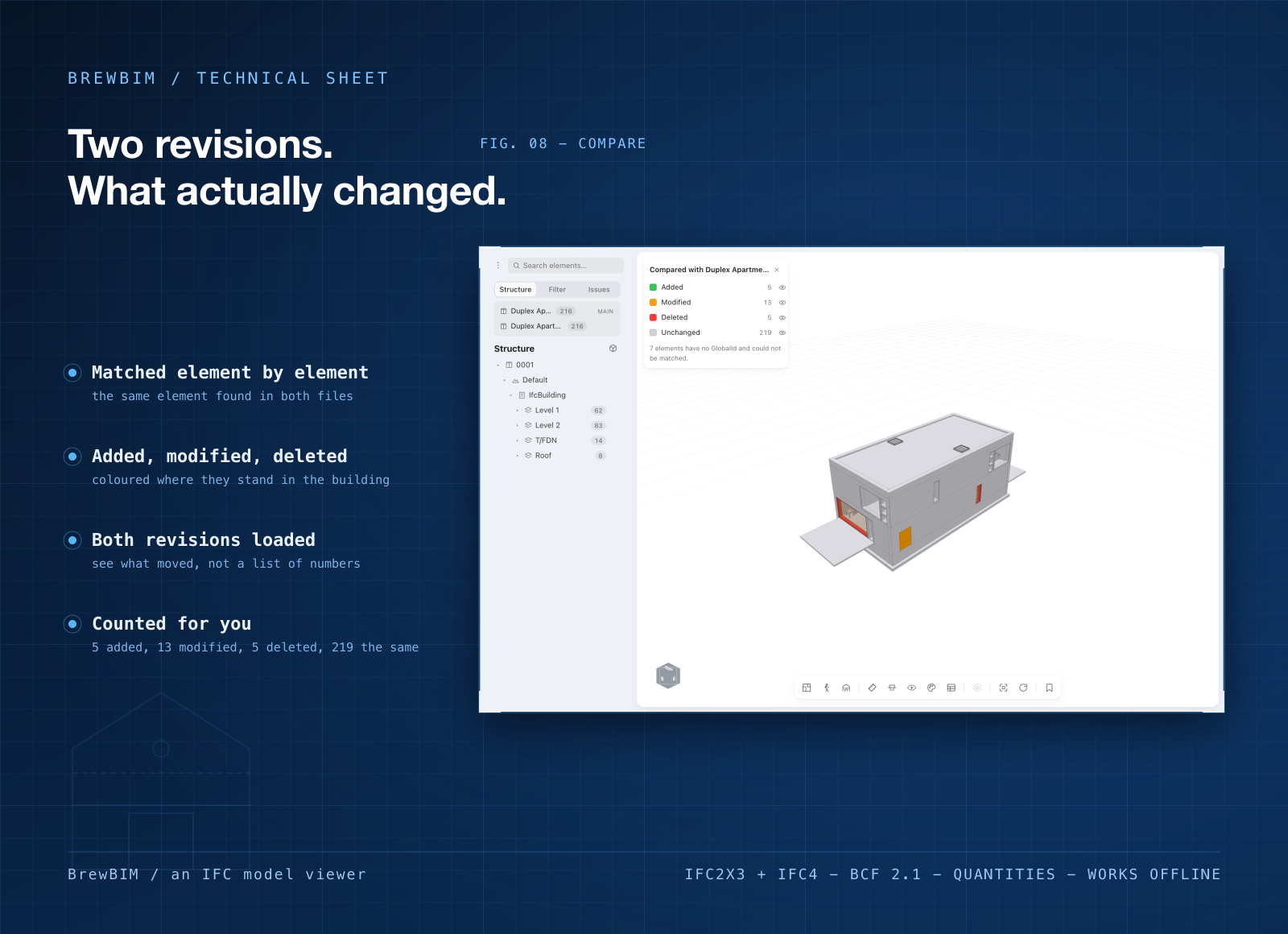The width and height of the screenshot is (1288, 934).
Task: Select the measure ruler tool
Action: coord(872,688)
